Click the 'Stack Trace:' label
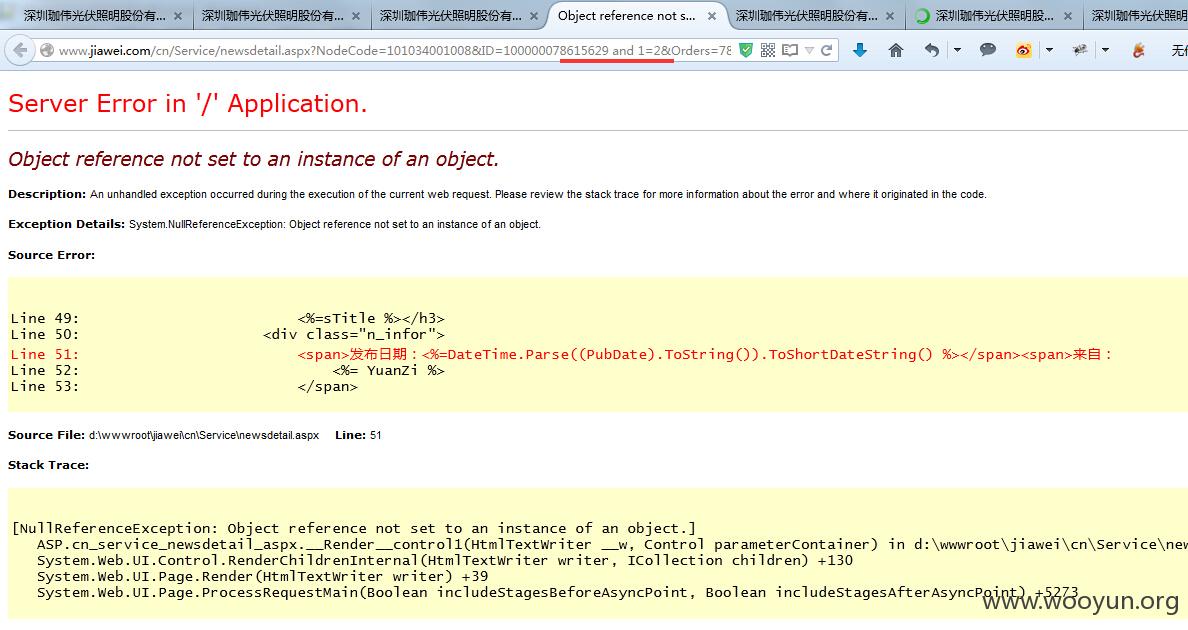 48,465
